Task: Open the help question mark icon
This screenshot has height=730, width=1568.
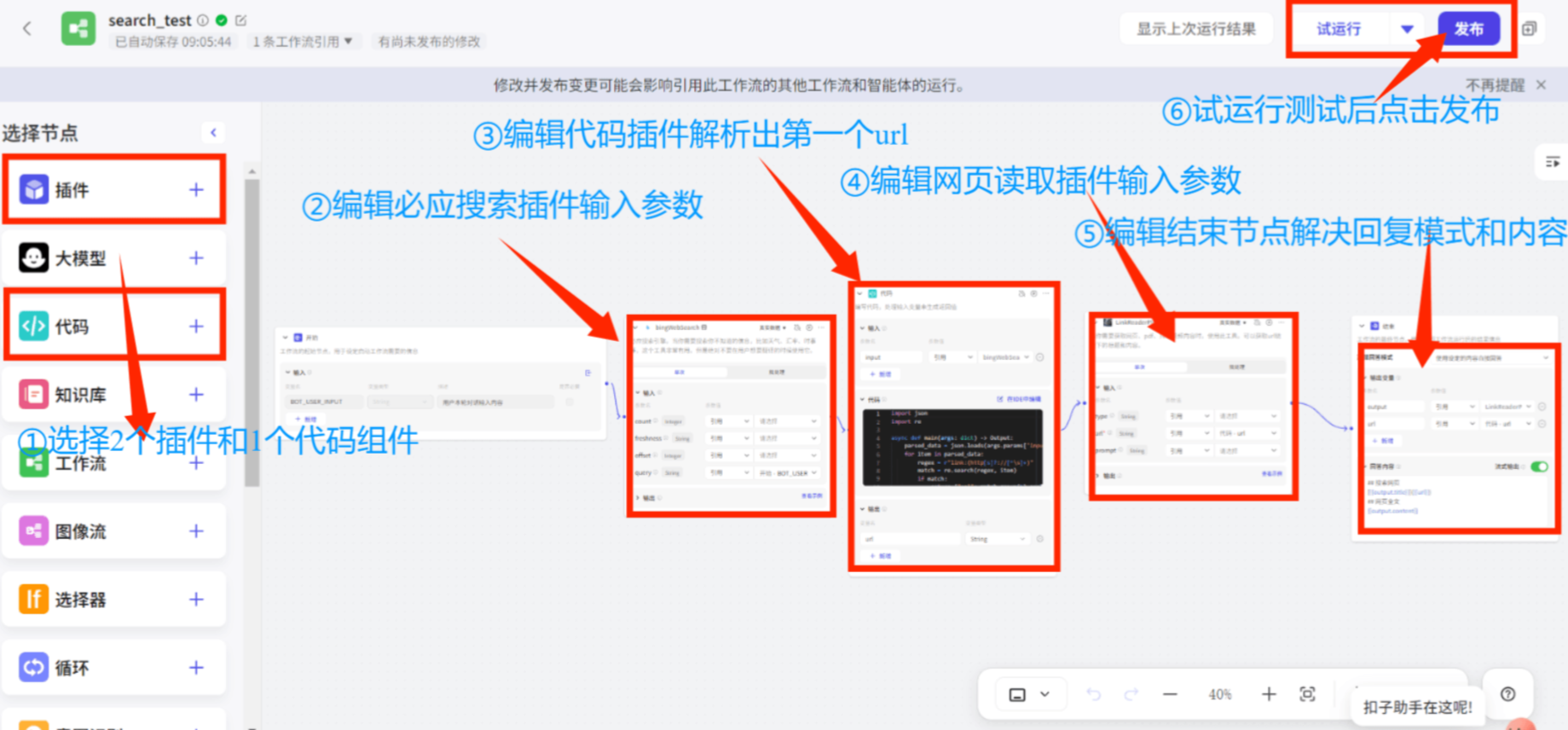Action: (x=1507, y=694)
